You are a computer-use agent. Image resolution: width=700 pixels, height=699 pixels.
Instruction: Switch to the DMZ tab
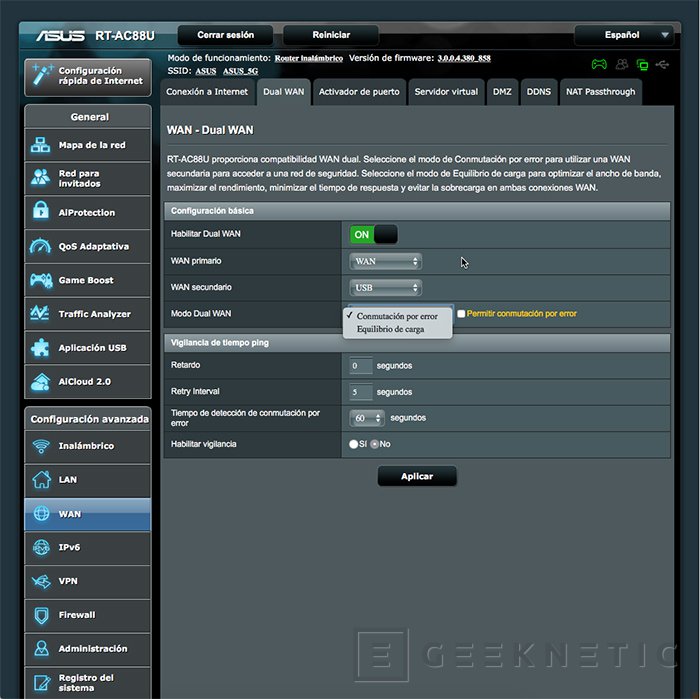(502, 92)
